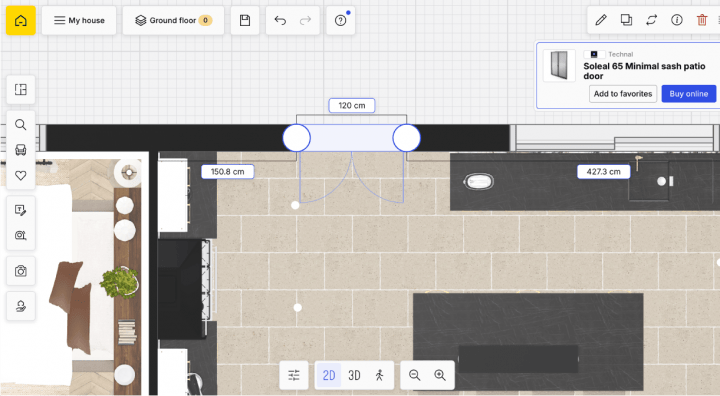The height and width of the screenshot is (396, 720).
Task: Click the 120 cm door width field
Action: 352,105
